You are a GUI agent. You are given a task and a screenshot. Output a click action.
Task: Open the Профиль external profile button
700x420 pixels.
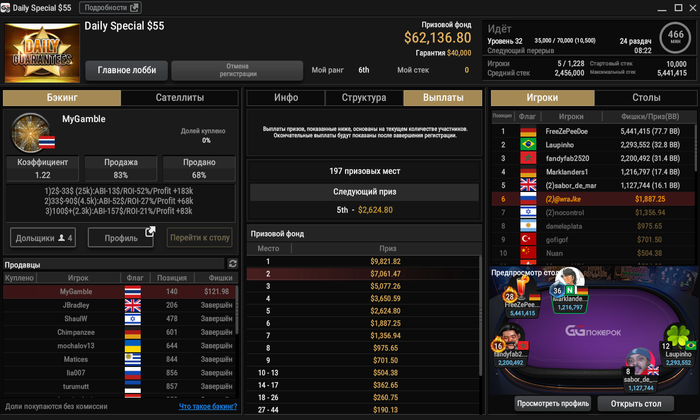121,238
